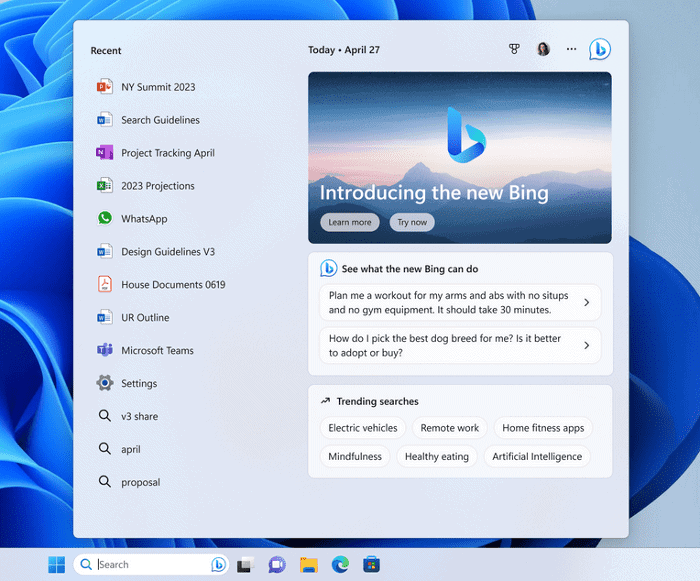The image size is (700, 581).
Task: Open the Design Guidelines V3 file name
Action: (168, 252)
